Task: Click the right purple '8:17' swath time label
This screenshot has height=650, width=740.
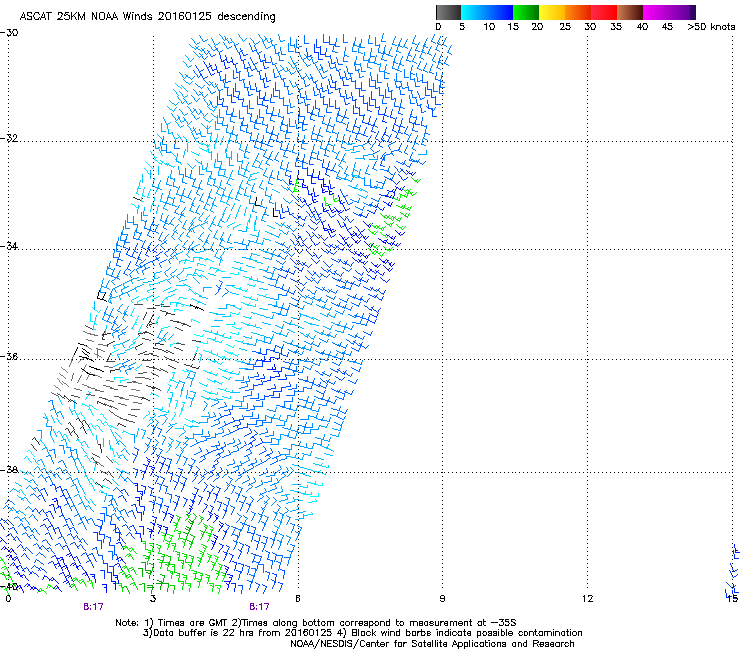Action: pyautogui.click(x=260, y=607)
